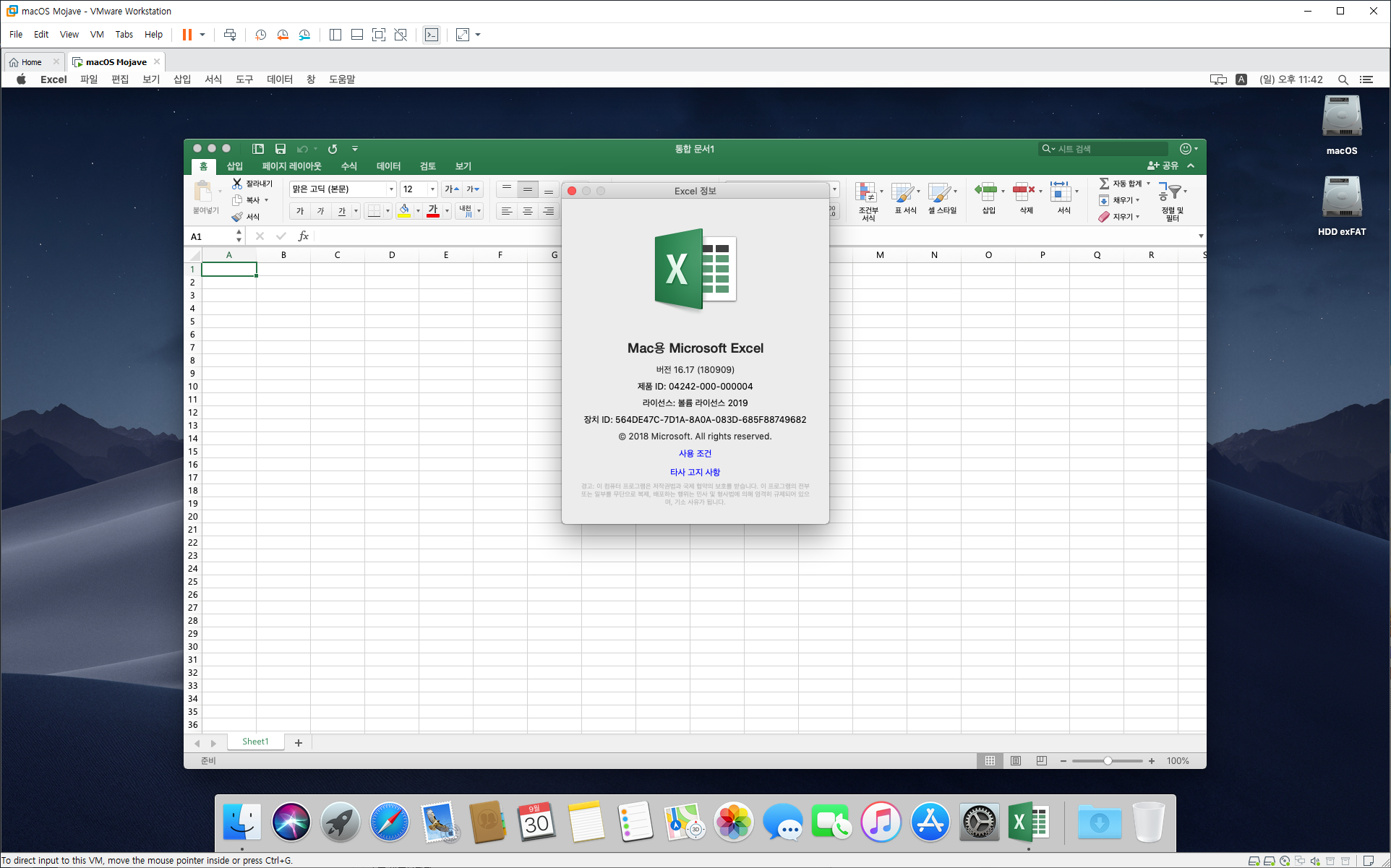Toggle top vertical alignment
Screen dimensions: 1391x868
coord(507,189)
